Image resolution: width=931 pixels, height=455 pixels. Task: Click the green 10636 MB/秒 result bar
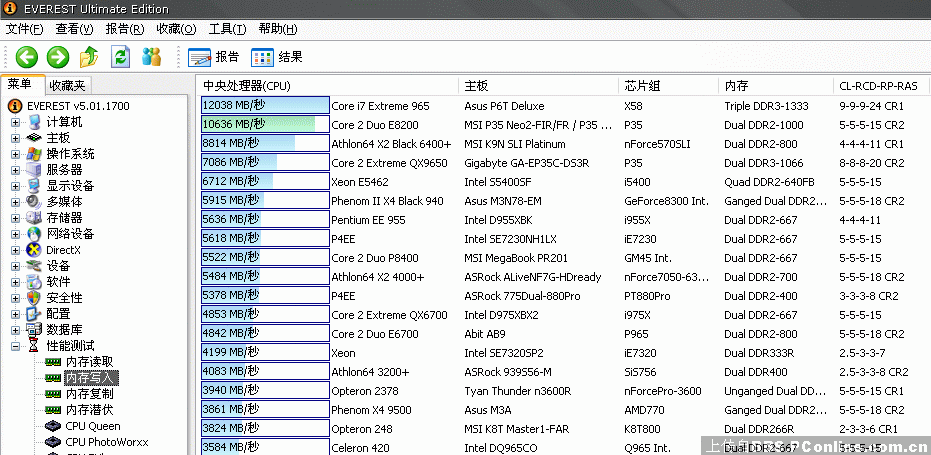pos(265,125)
